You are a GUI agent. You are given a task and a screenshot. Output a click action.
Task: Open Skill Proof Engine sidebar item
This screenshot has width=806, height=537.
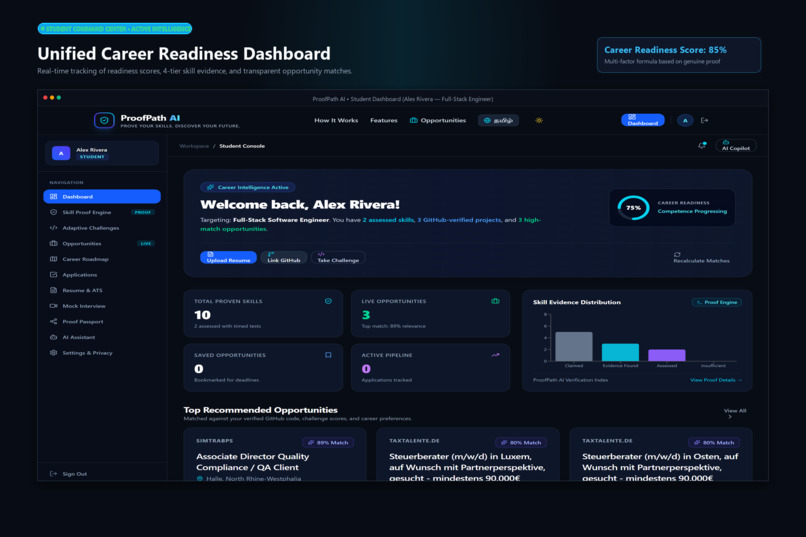(102, 212)
